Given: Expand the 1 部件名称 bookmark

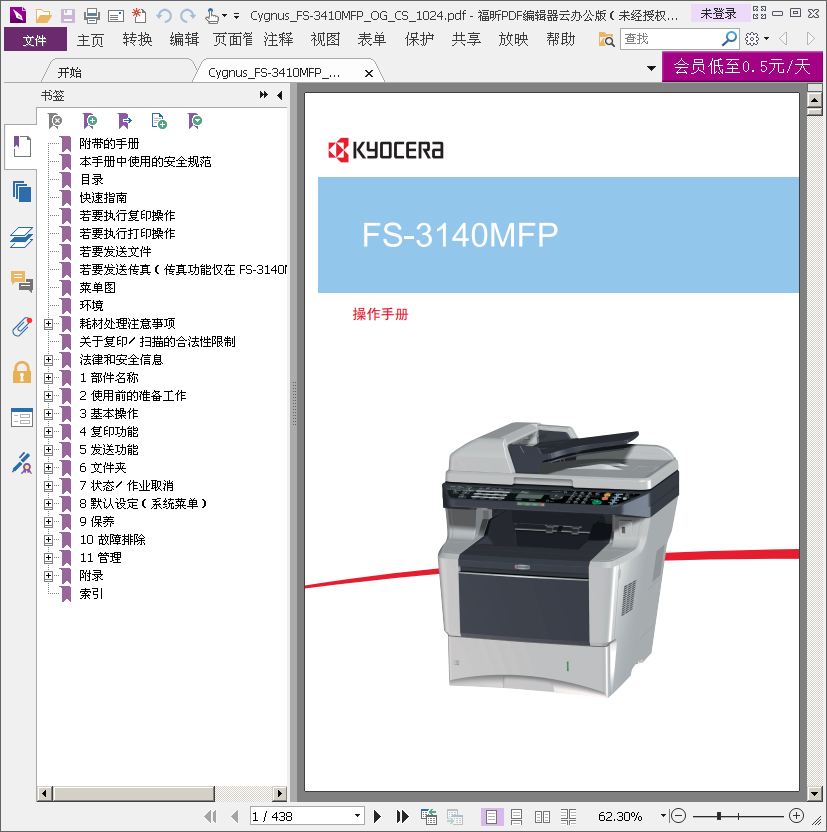Looking at the screenshot, I should pyautogui.click(x=48, y=378).
